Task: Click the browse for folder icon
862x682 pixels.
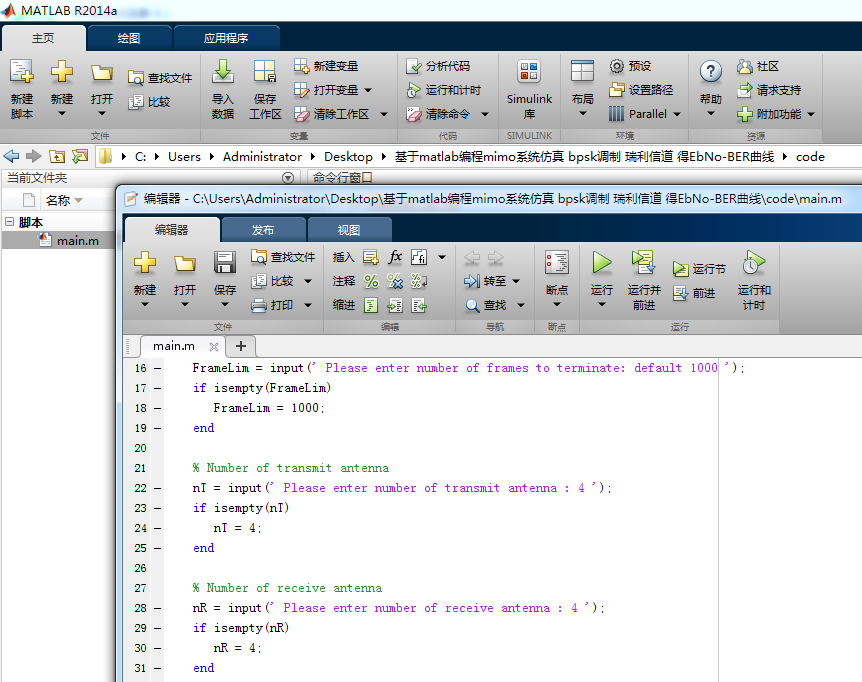Action: coord(80,157)
